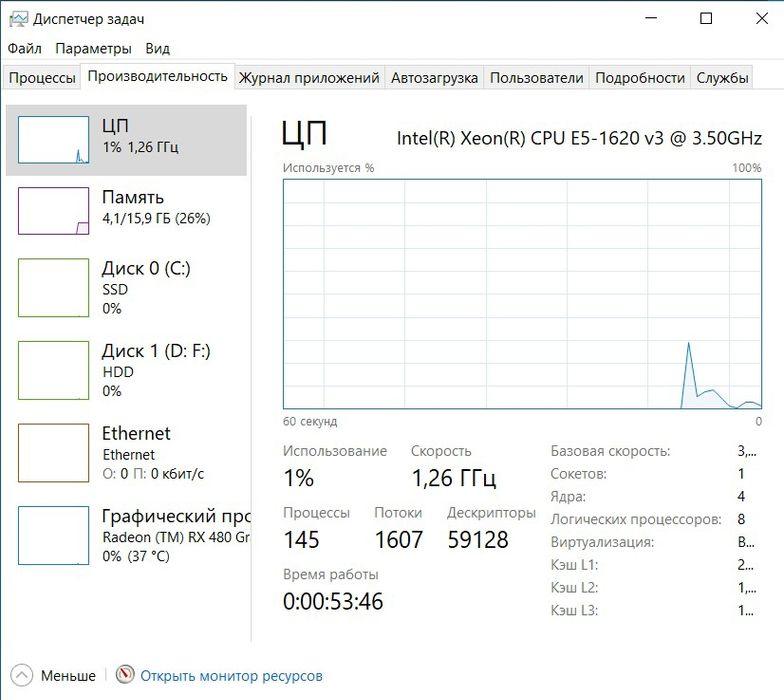Select the Ethernet graph thumbnail
Screen dimensions: 784x700
54,452
